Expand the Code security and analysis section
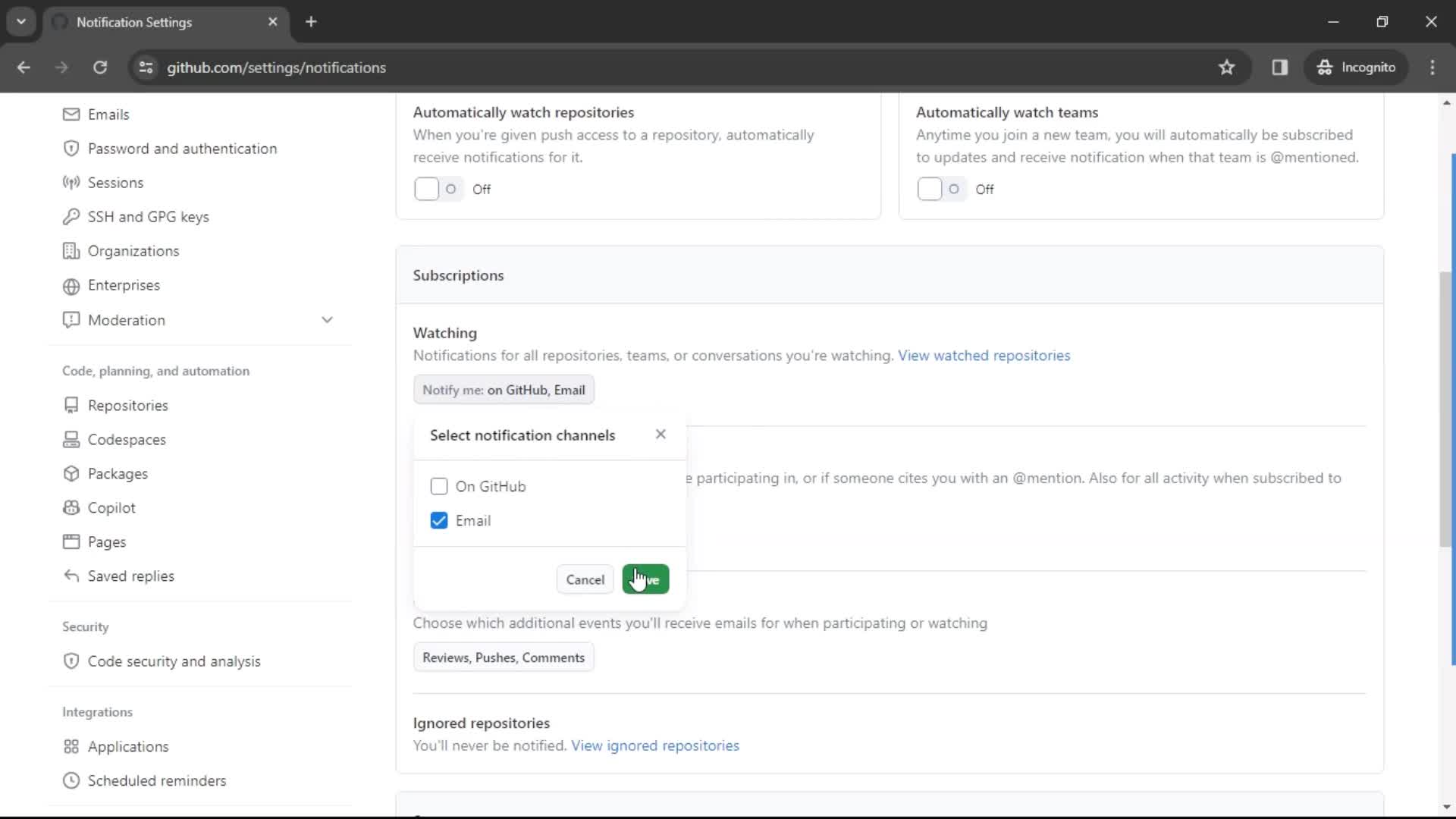The height and width of the screenshot is (819, 1456). pos(174,661)
